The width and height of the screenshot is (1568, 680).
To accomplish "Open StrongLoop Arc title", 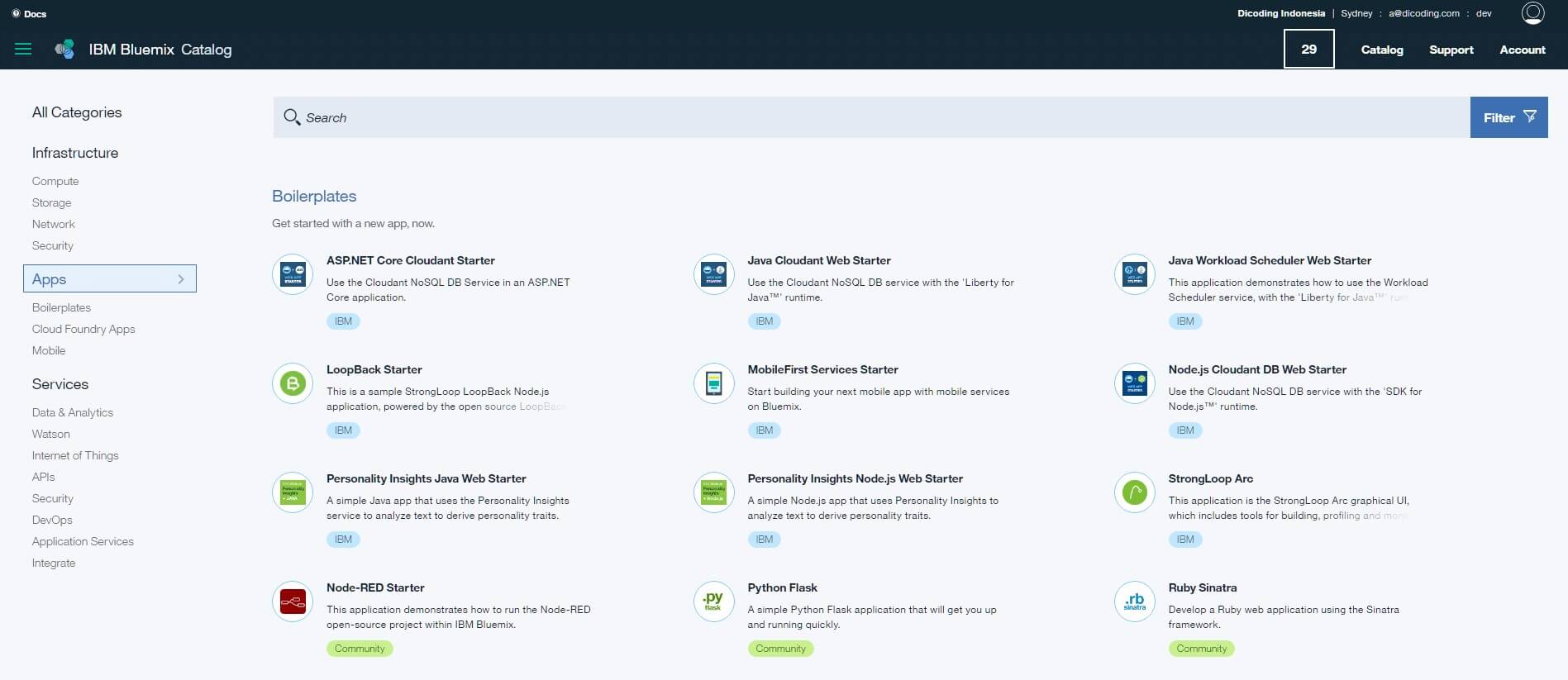I will pyautogui.click(x=1210, y=478).
